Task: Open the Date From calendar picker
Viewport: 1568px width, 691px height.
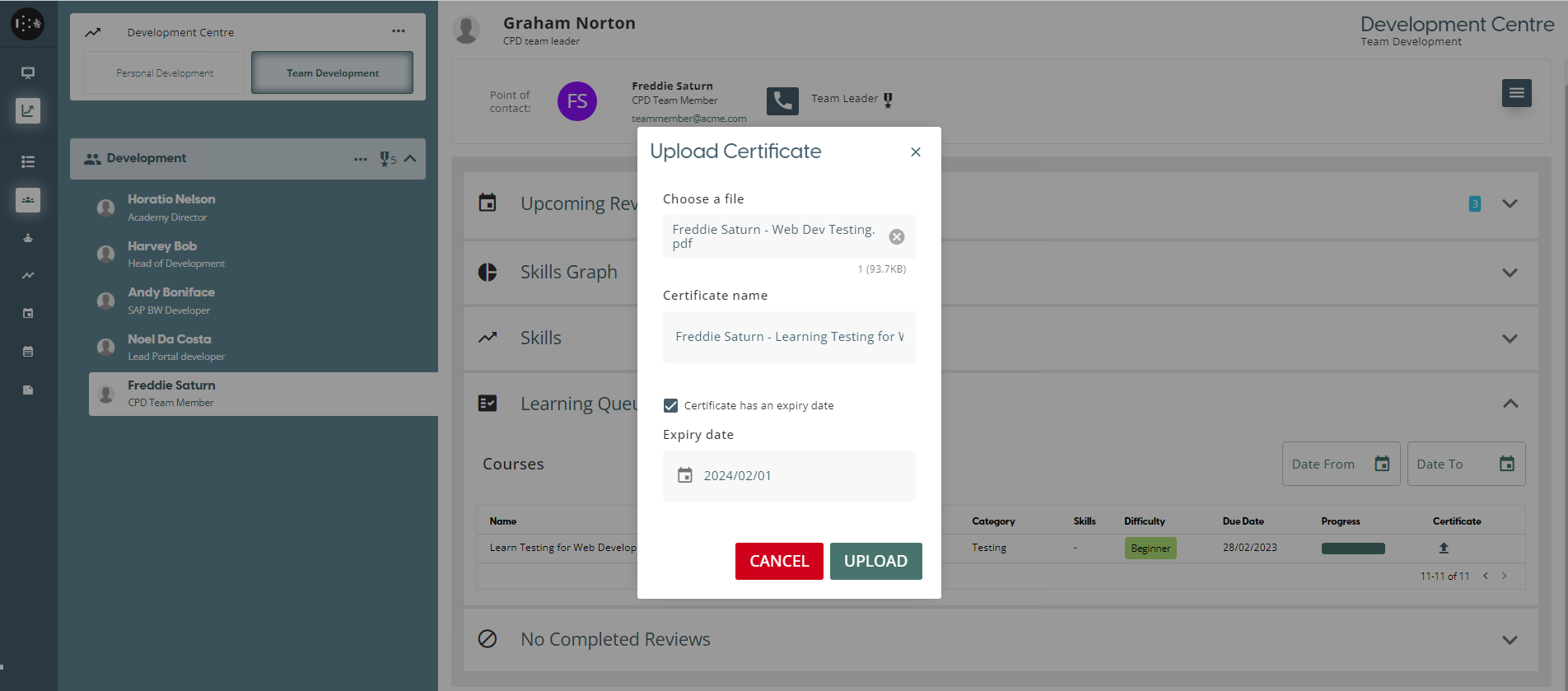Action: [1382, 464]
